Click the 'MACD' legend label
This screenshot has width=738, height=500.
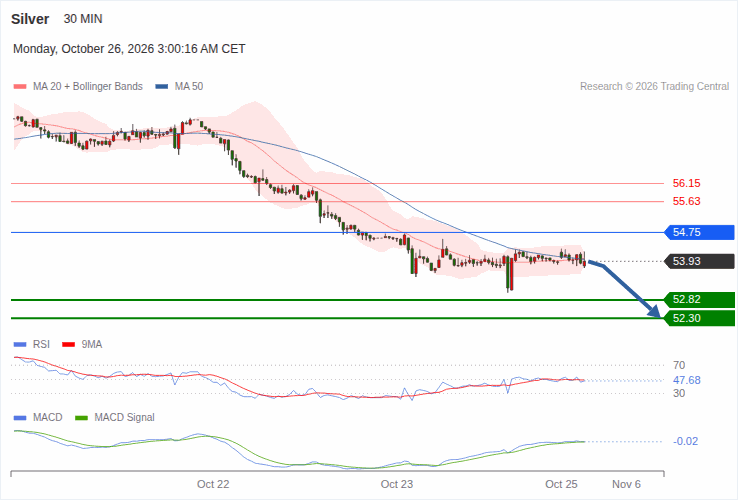[x=48, y=418]
